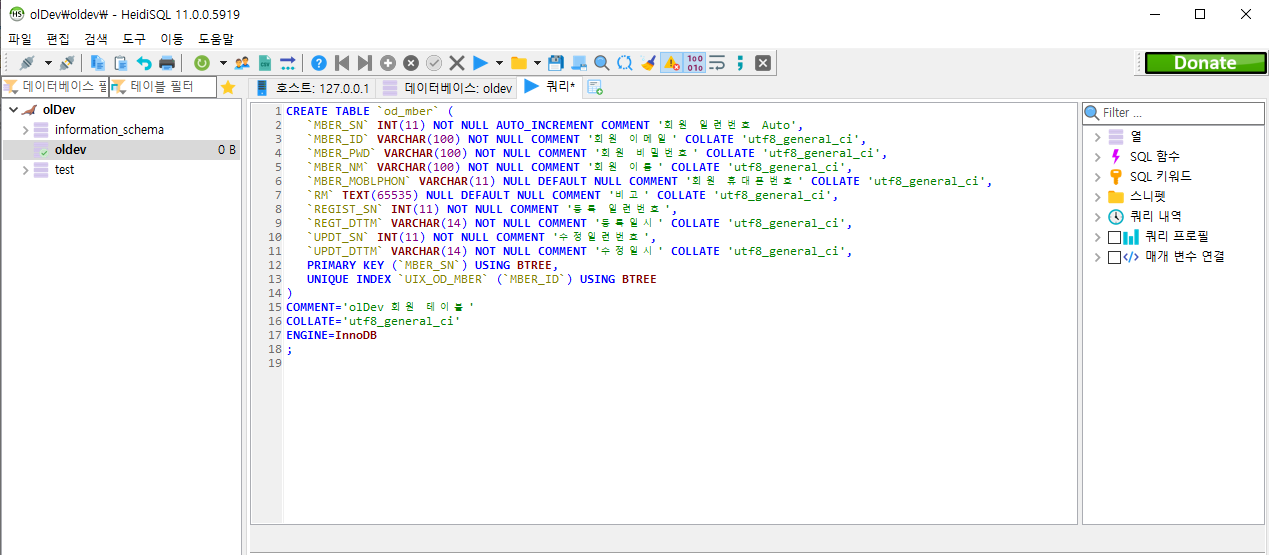Click the disconnect session plug icon

point(66,63)
